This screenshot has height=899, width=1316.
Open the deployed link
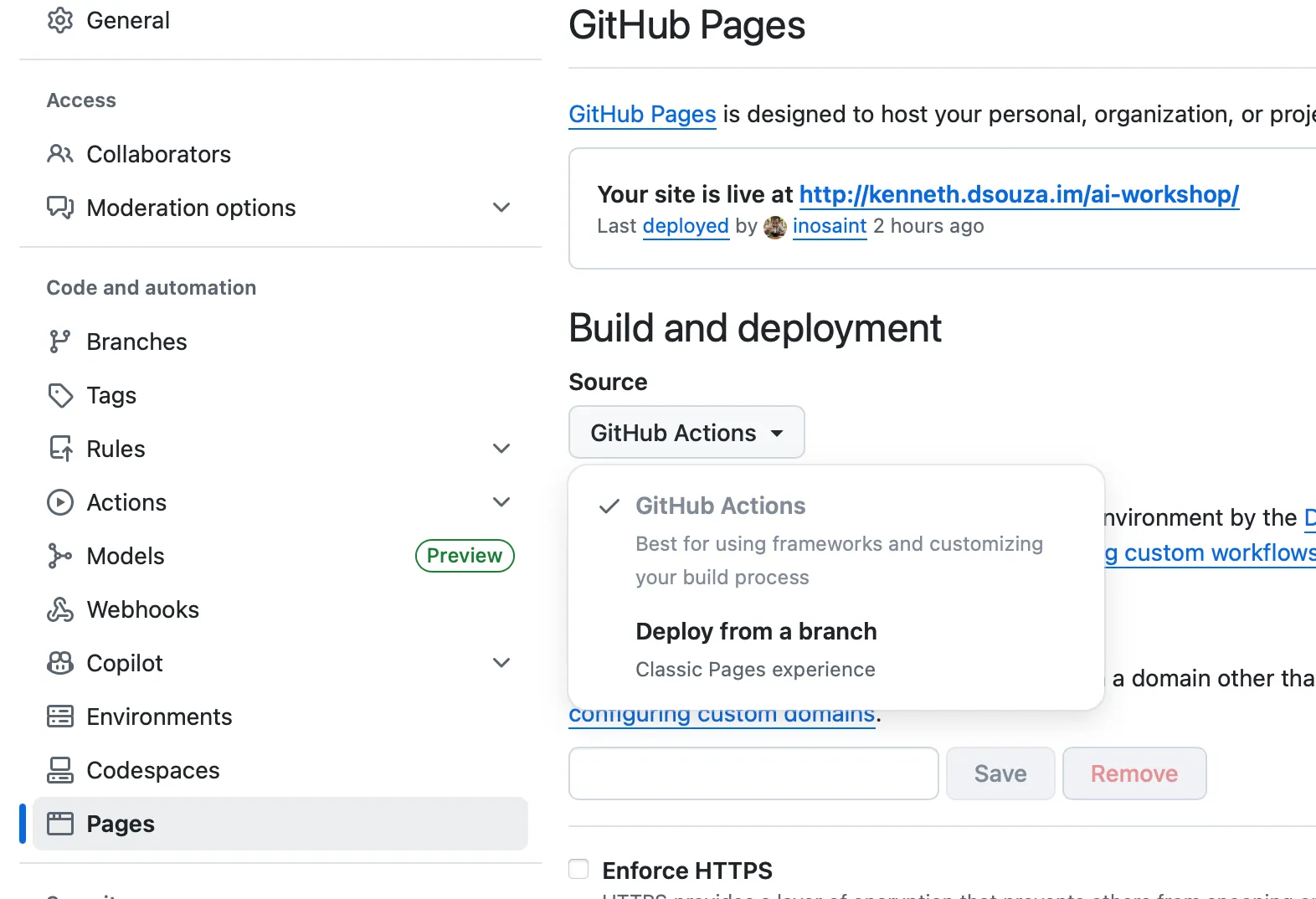pos(686,226)
